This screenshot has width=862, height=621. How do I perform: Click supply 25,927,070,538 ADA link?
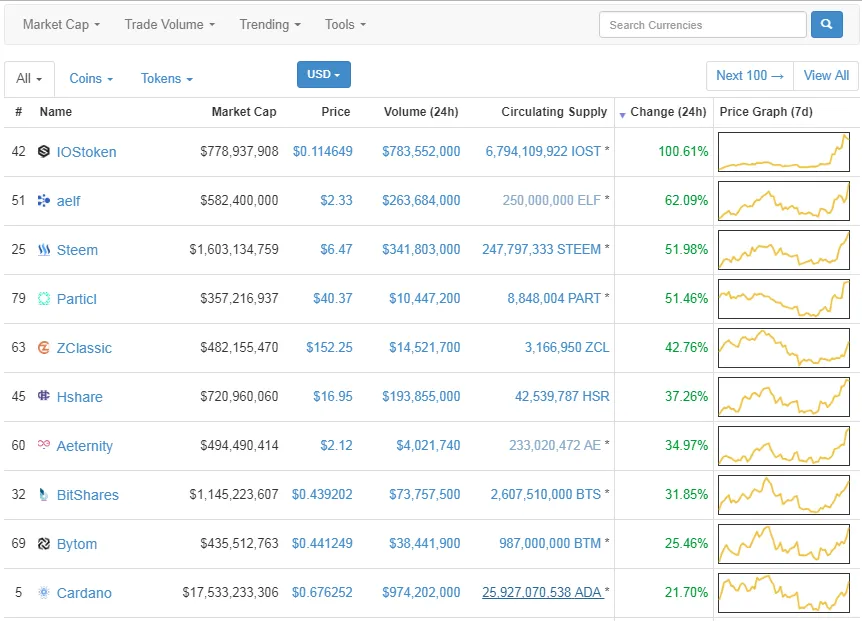(543, 592)
